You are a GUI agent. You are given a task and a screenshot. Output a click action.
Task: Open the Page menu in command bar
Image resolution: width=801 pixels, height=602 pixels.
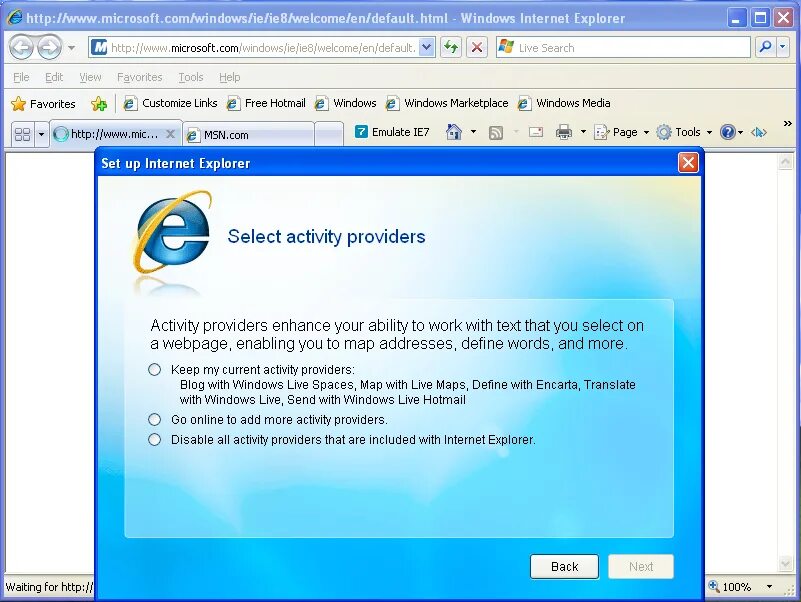621,132
